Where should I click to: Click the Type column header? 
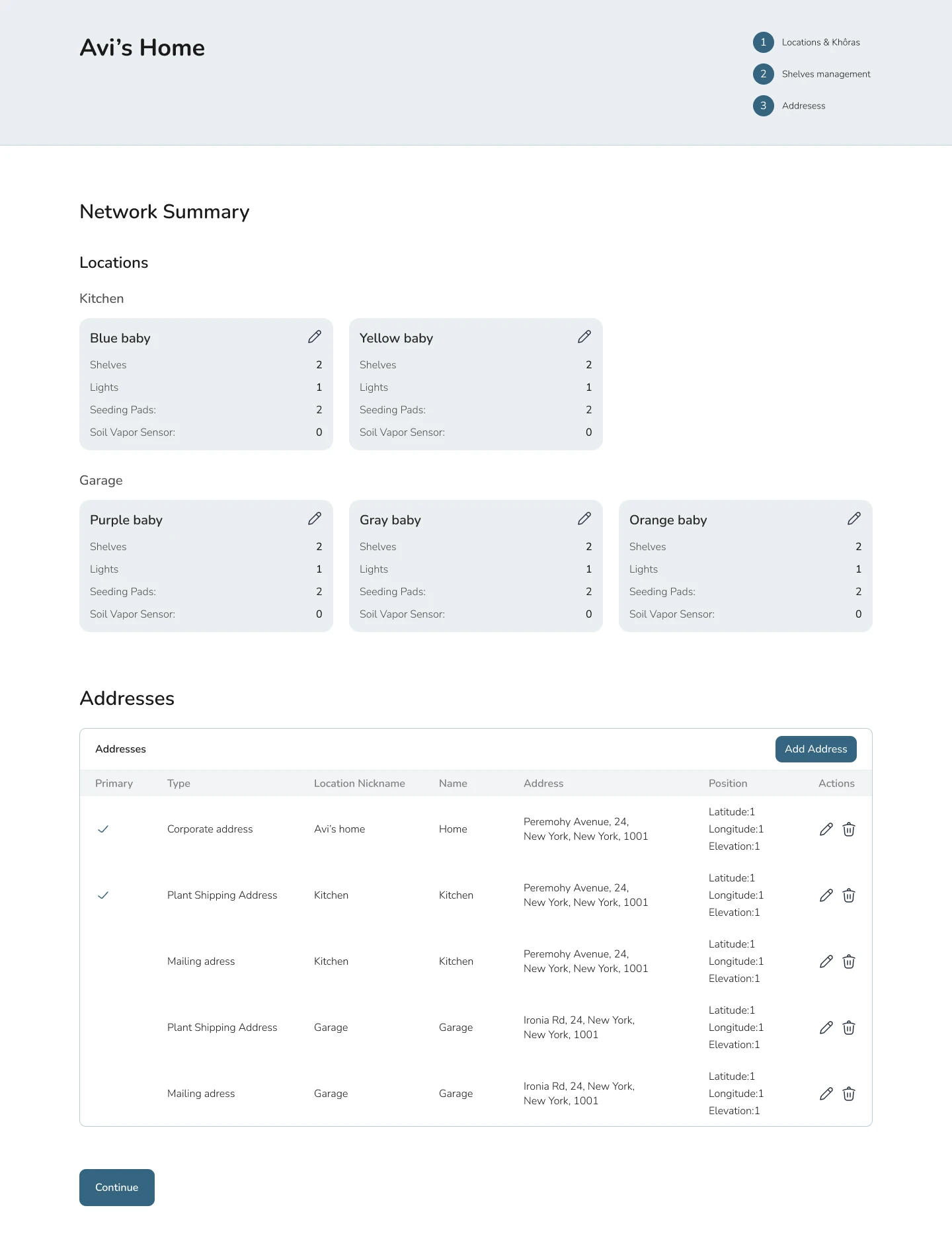(178, 784)
